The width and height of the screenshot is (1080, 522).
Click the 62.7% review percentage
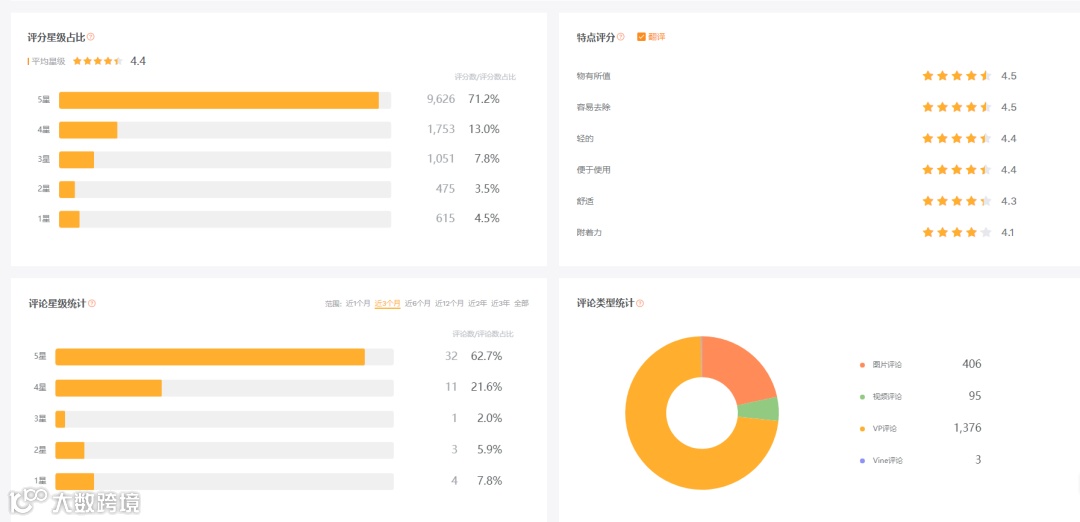click(x=486, y=356)
